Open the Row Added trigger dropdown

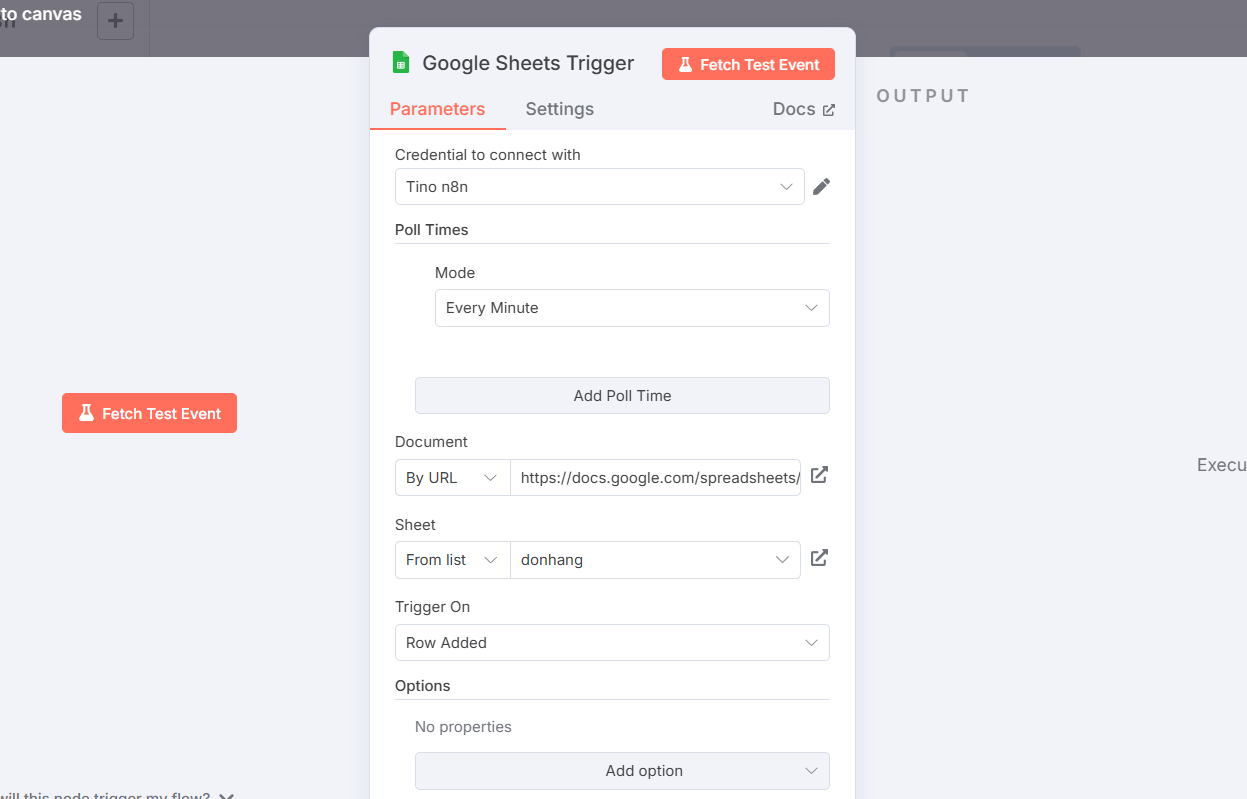(x=612, y=643)
